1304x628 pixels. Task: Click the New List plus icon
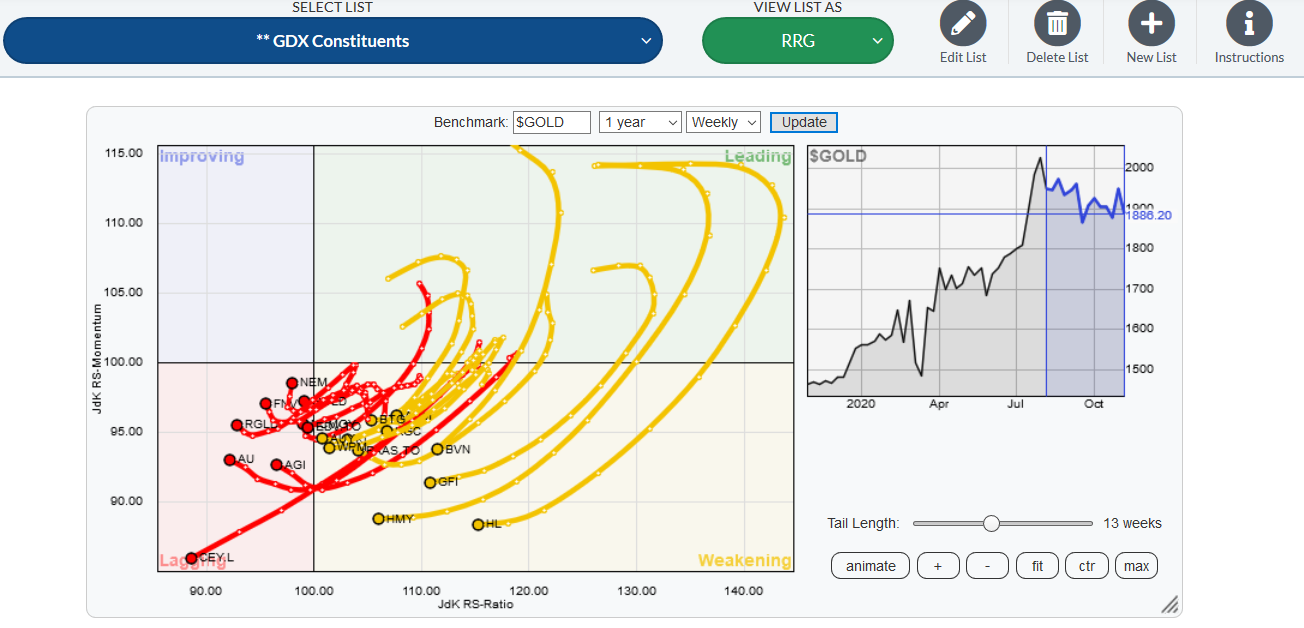click(x=1151, y=23)
